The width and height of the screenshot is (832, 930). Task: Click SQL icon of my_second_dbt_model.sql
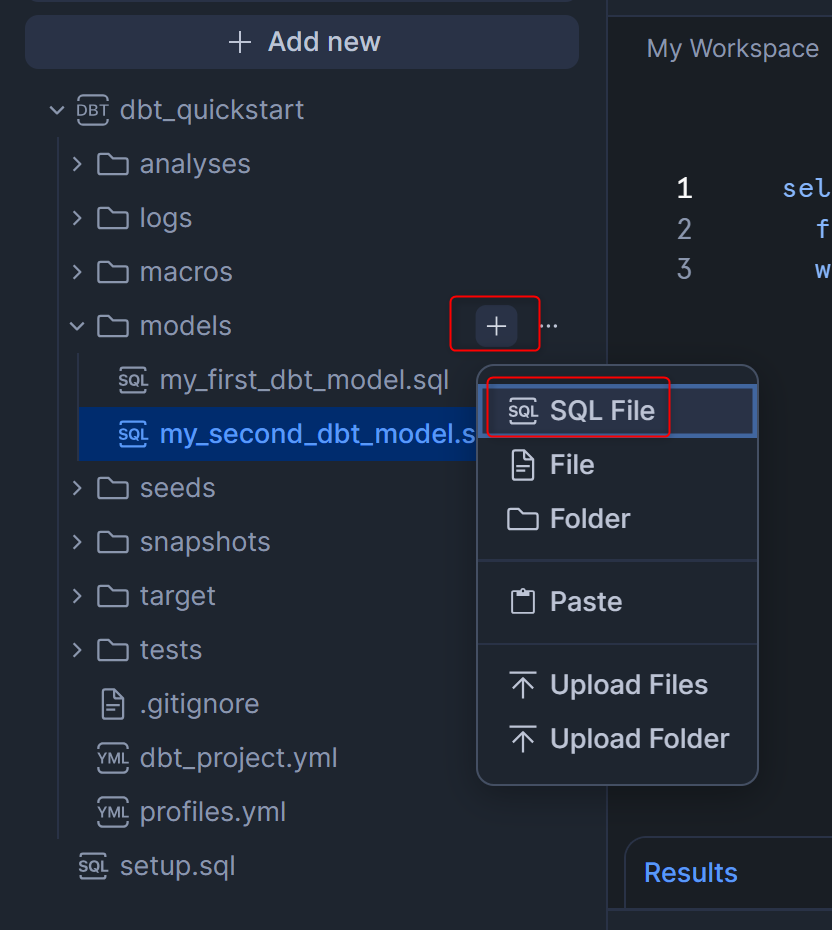133,434
